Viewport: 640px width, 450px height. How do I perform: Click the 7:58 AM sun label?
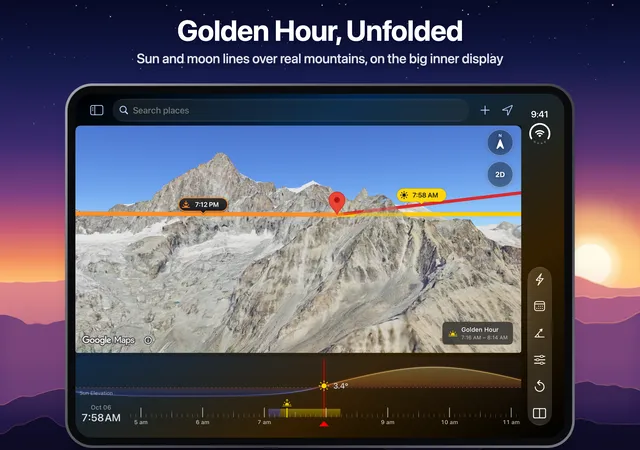421,195
